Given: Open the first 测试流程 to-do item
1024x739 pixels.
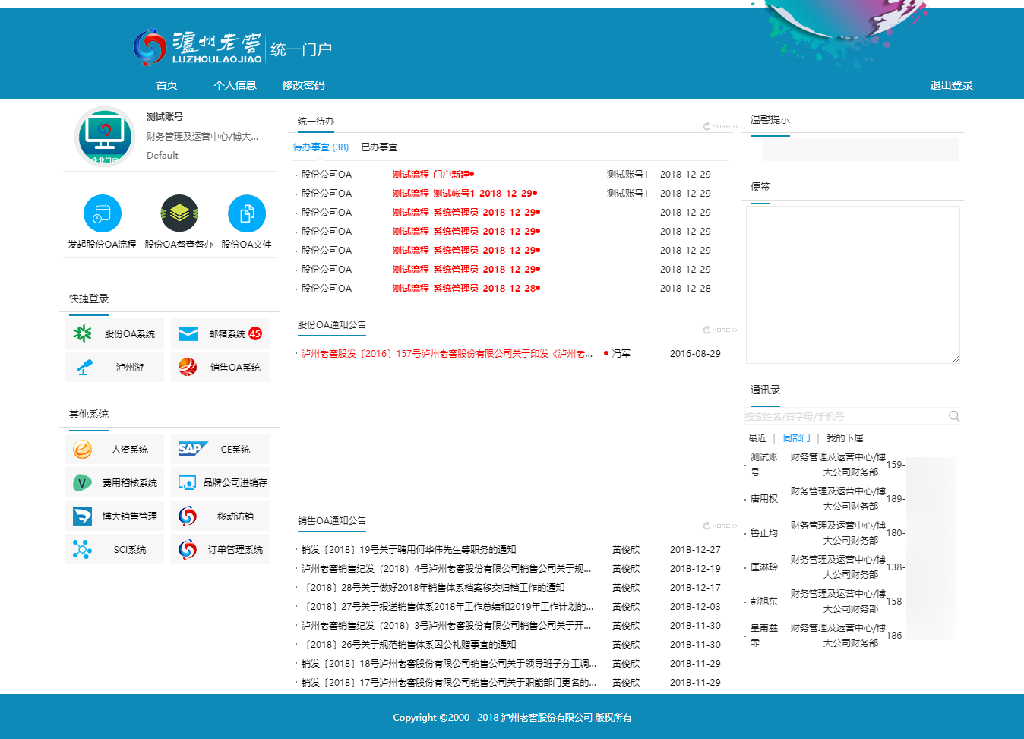Looking at the screenshot, I should pyautogui.click(x=433, y=174).
